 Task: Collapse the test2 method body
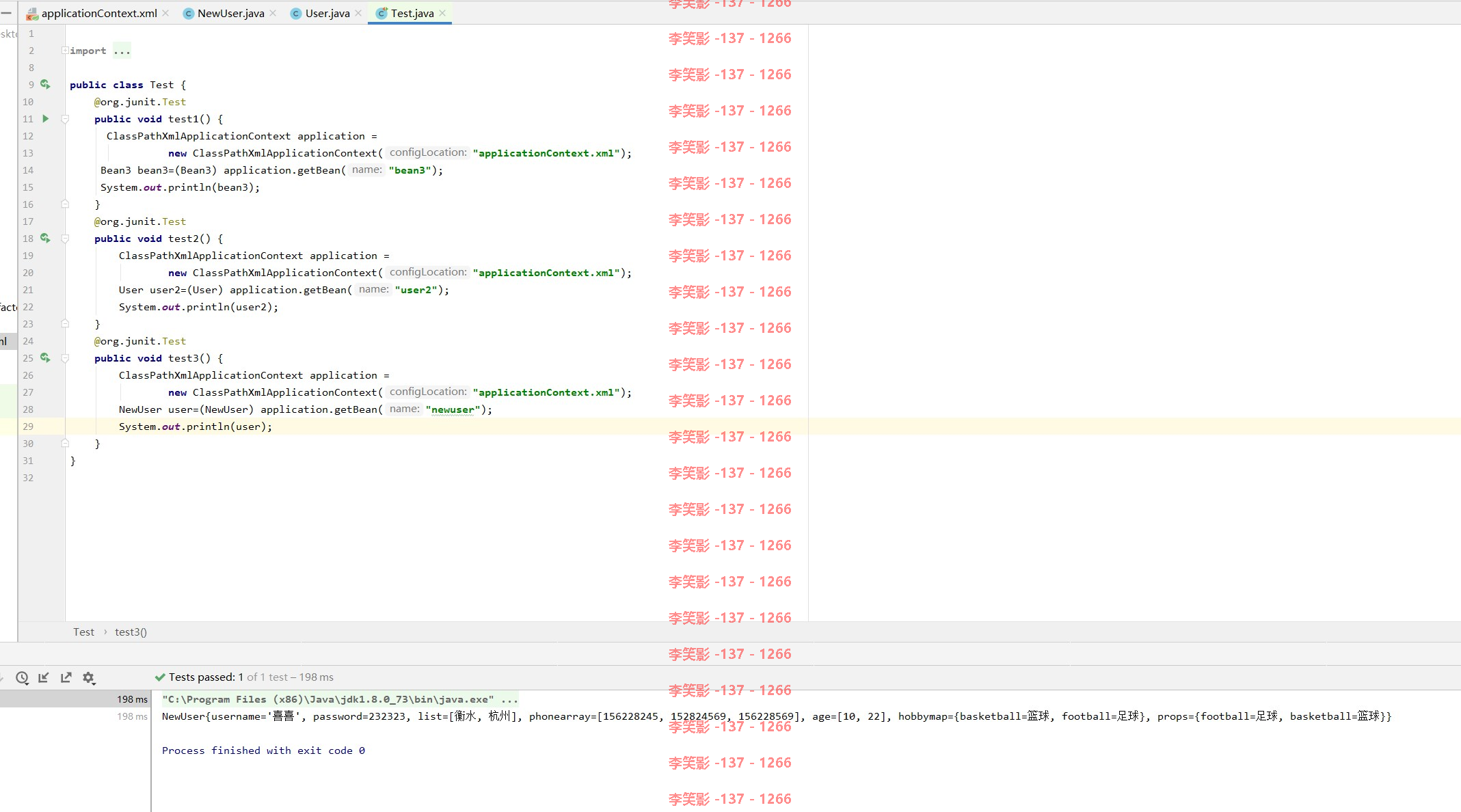tap(65, 239)
